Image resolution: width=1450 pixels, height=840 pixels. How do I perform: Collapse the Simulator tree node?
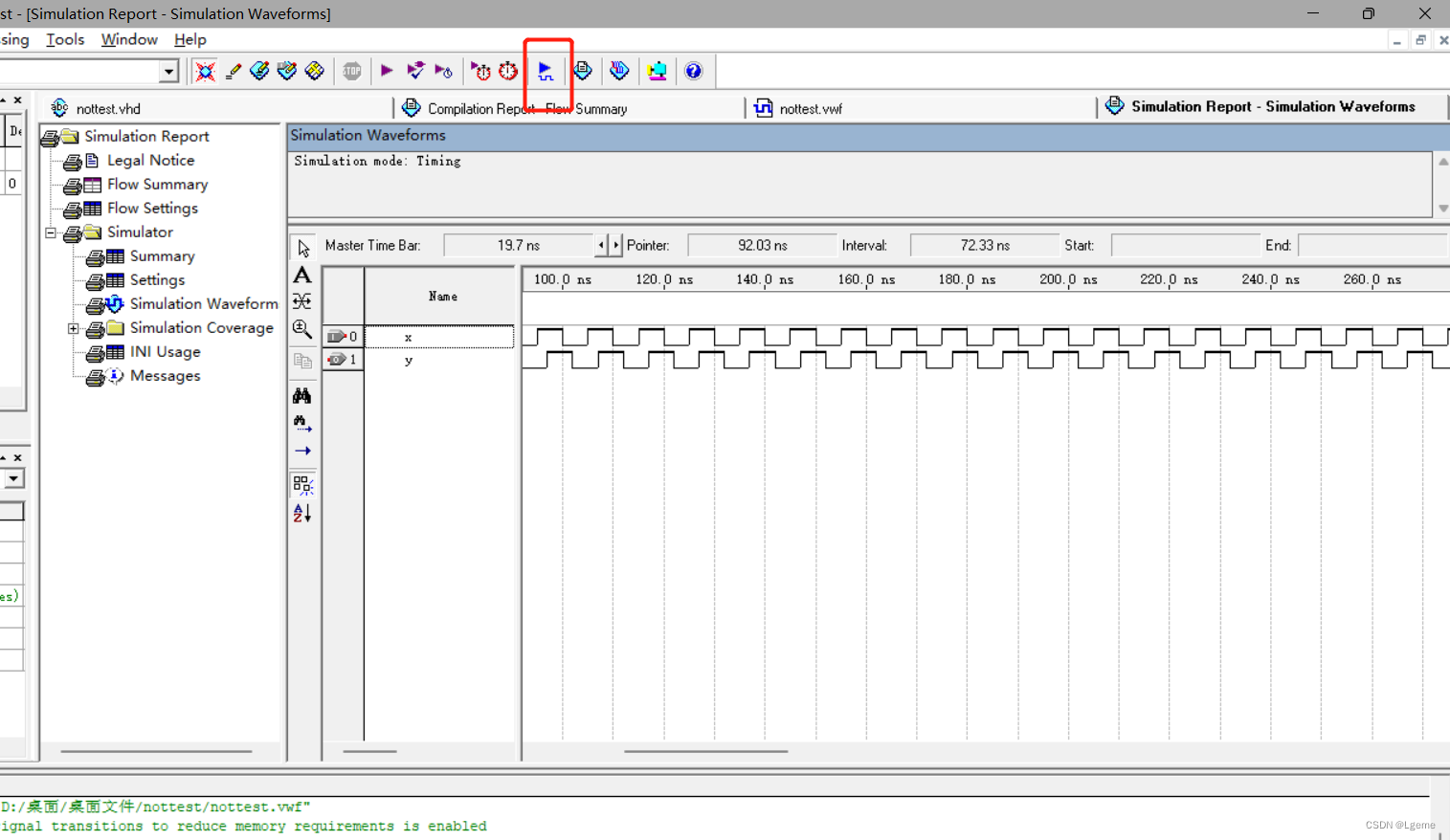click(51, 232)
